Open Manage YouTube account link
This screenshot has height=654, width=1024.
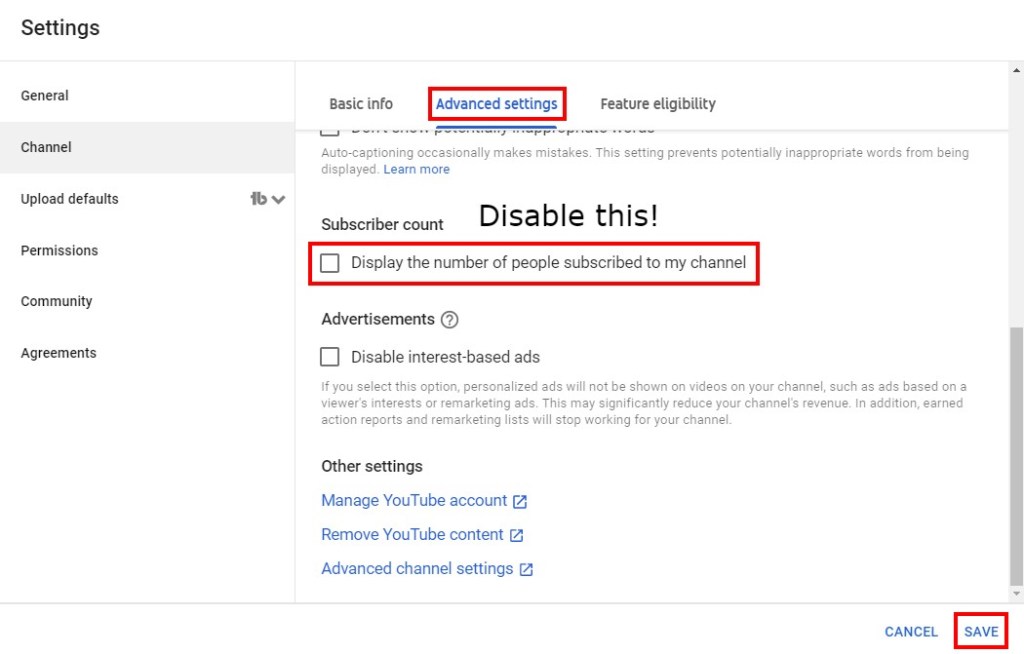(414, 500)
